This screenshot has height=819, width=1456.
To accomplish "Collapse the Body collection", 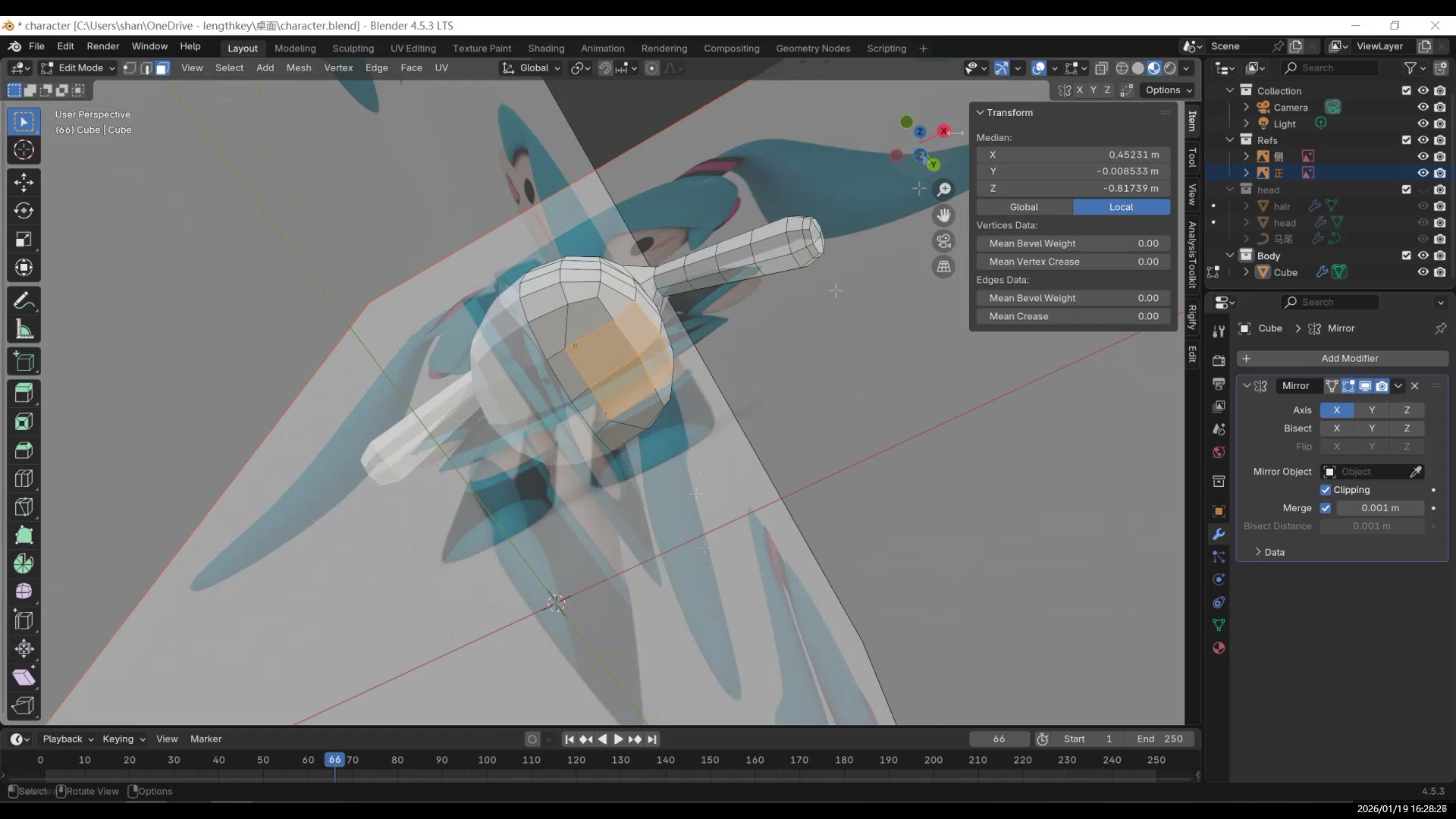I will (1230, 256).
